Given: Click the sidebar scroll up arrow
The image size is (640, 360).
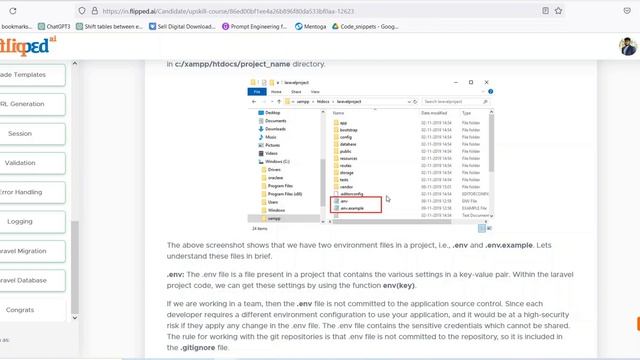Looking at the screenshot, I should tap(75, 63).
